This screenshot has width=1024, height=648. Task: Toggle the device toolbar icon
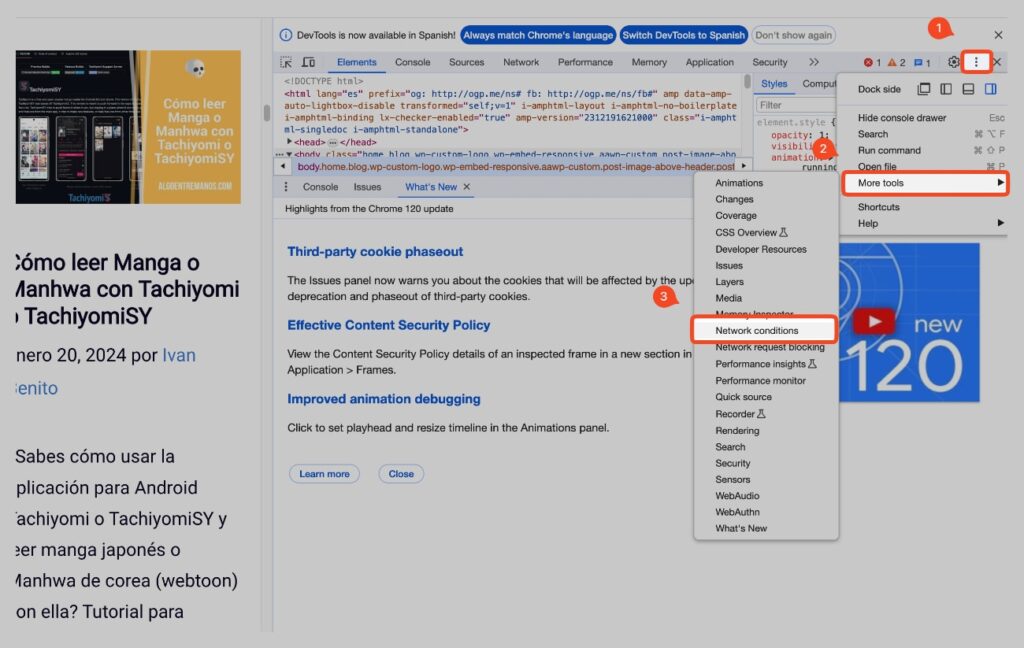[308, 62]
